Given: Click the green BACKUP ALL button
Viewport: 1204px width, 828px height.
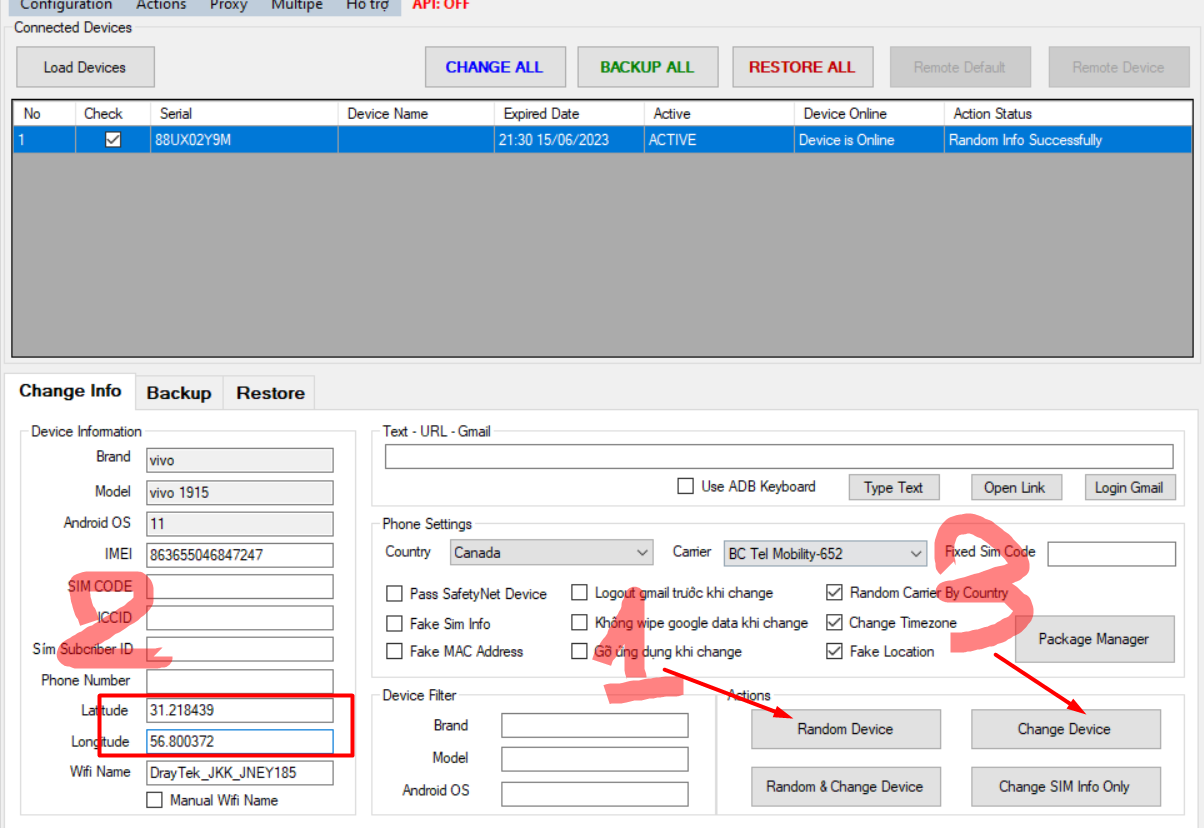Looking at the screenshot, I should coord(647,68).
